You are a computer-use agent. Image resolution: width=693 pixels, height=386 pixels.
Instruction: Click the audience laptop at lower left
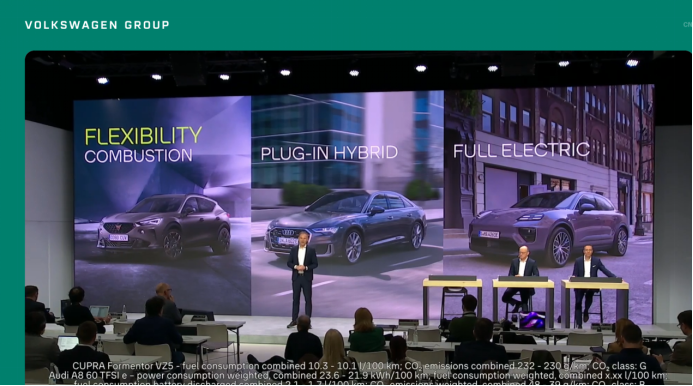click(68, 343)
